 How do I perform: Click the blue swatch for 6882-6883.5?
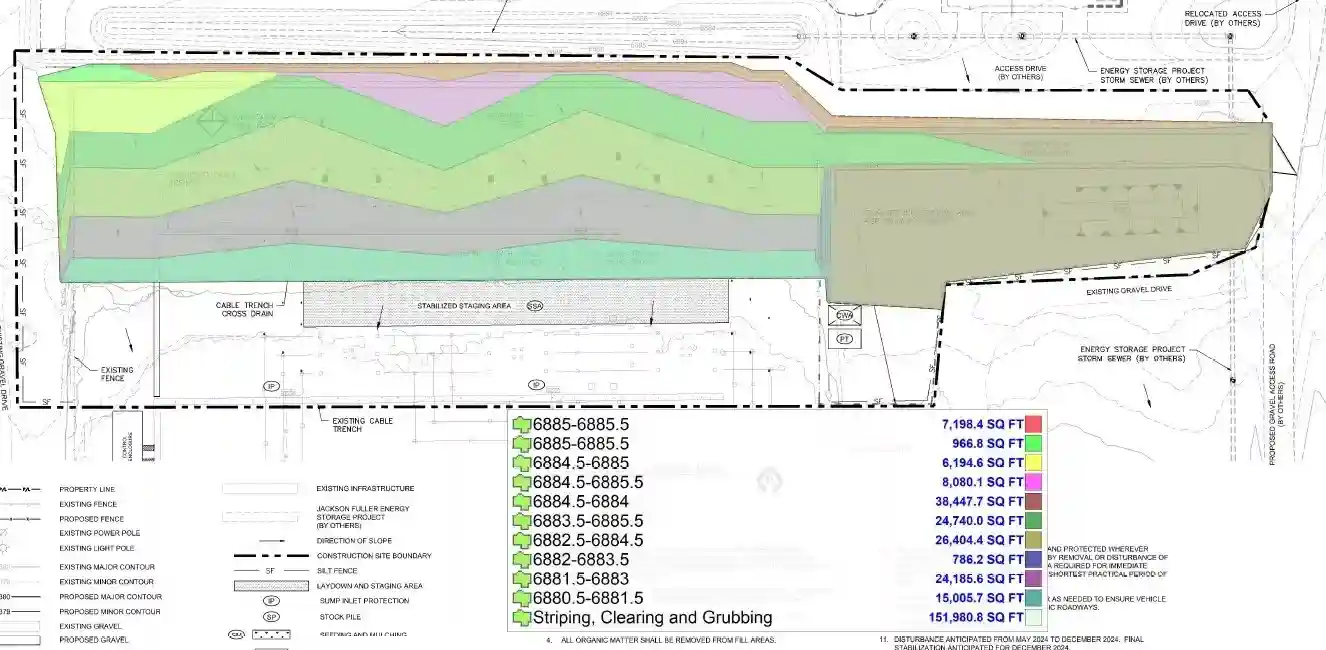click(x=1034, y=559)
